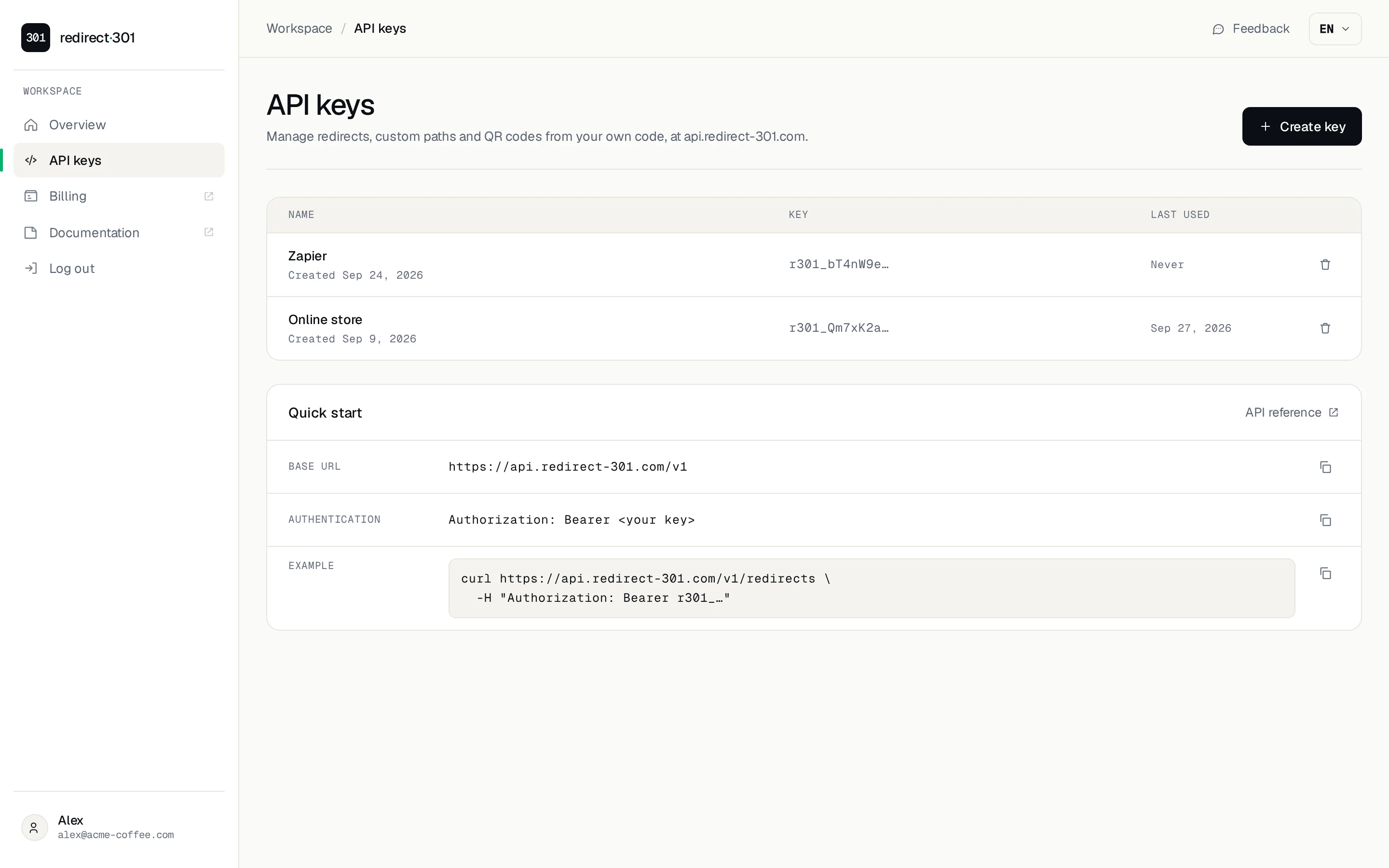Delete the Zapier API key
This screenshot has width=1389, height=868.
[1325, 265]
